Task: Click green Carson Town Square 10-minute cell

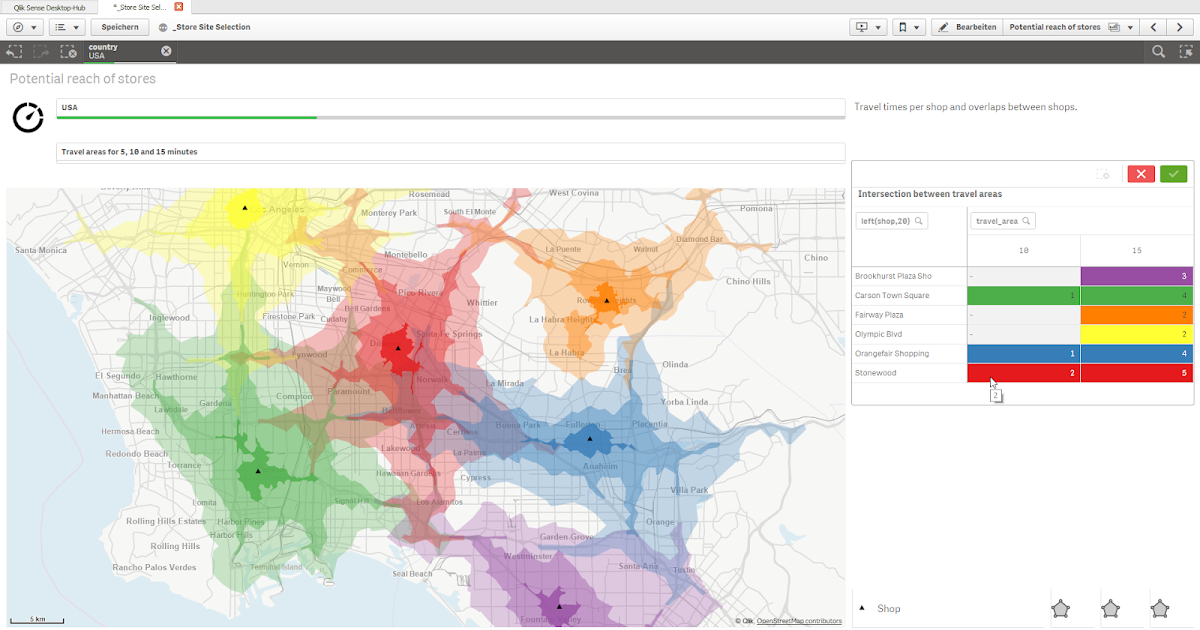Action: (x=1023, y=295)
